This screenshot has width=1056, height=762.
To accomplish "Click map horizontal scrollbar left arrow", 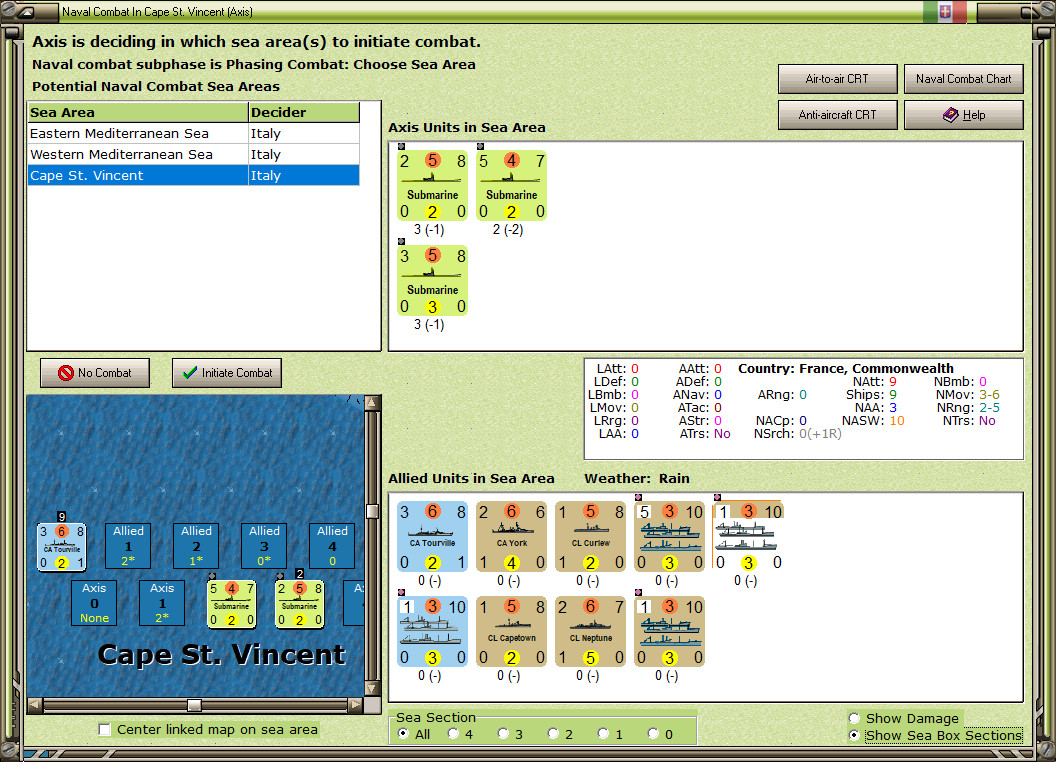I will [34, 705].
